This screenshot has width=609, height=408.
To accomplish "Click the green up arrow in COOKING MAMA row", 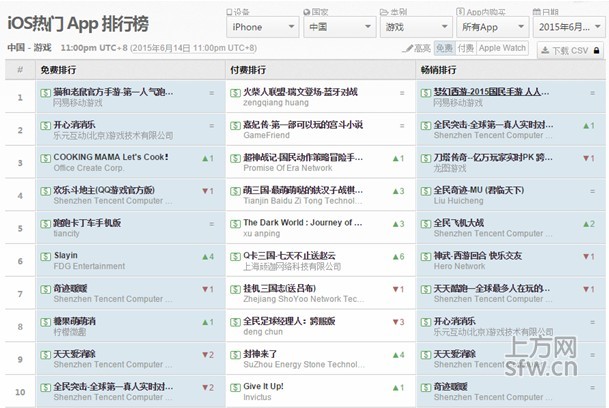I will click(x=205, y=158).
